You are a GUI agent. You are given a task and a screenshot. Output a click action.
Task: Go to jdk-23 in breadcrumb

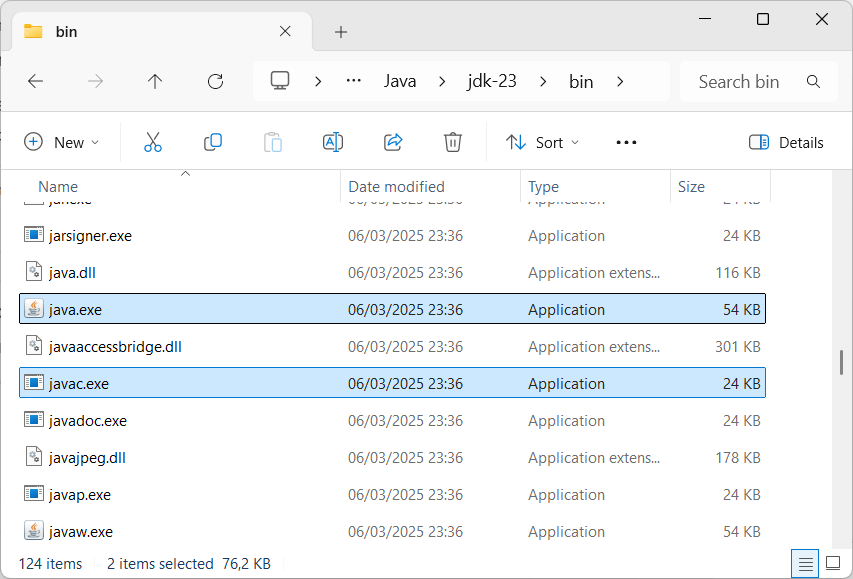coord(492,82)
